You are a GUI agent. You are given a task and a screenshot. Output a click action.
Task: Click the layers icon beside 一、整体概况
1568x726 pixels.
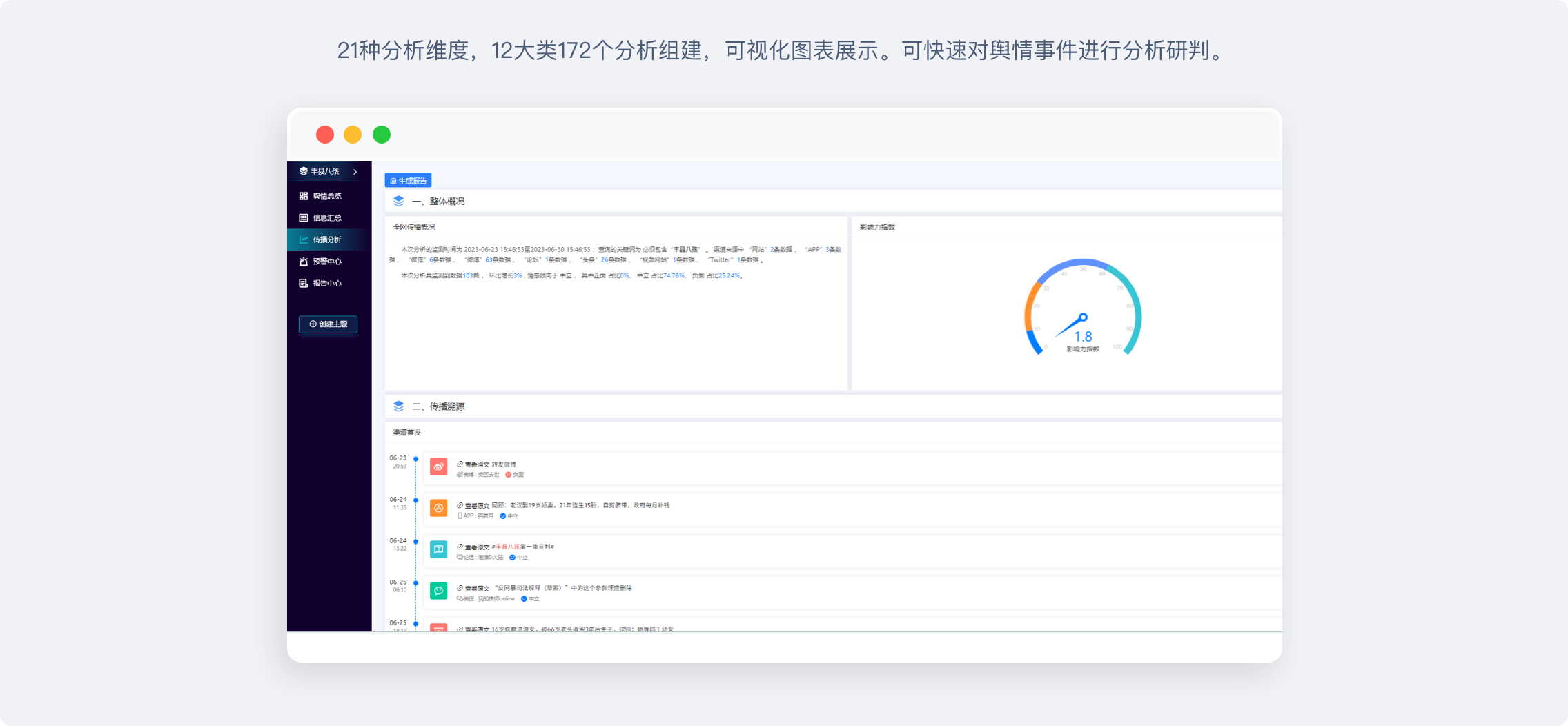coord(399,201)
